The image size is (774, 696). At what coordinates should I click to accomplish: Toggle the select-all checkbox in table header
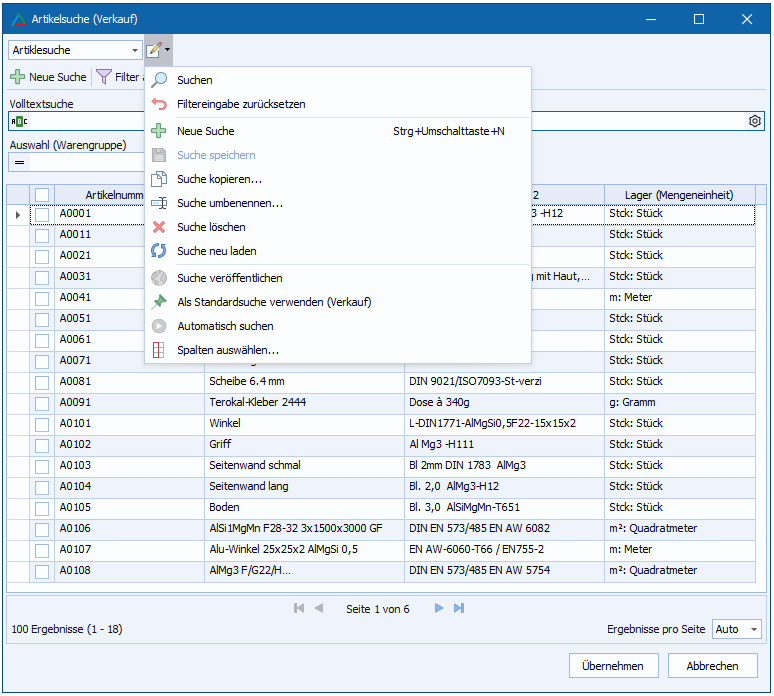pyautogui.click(x=42, y=195)
